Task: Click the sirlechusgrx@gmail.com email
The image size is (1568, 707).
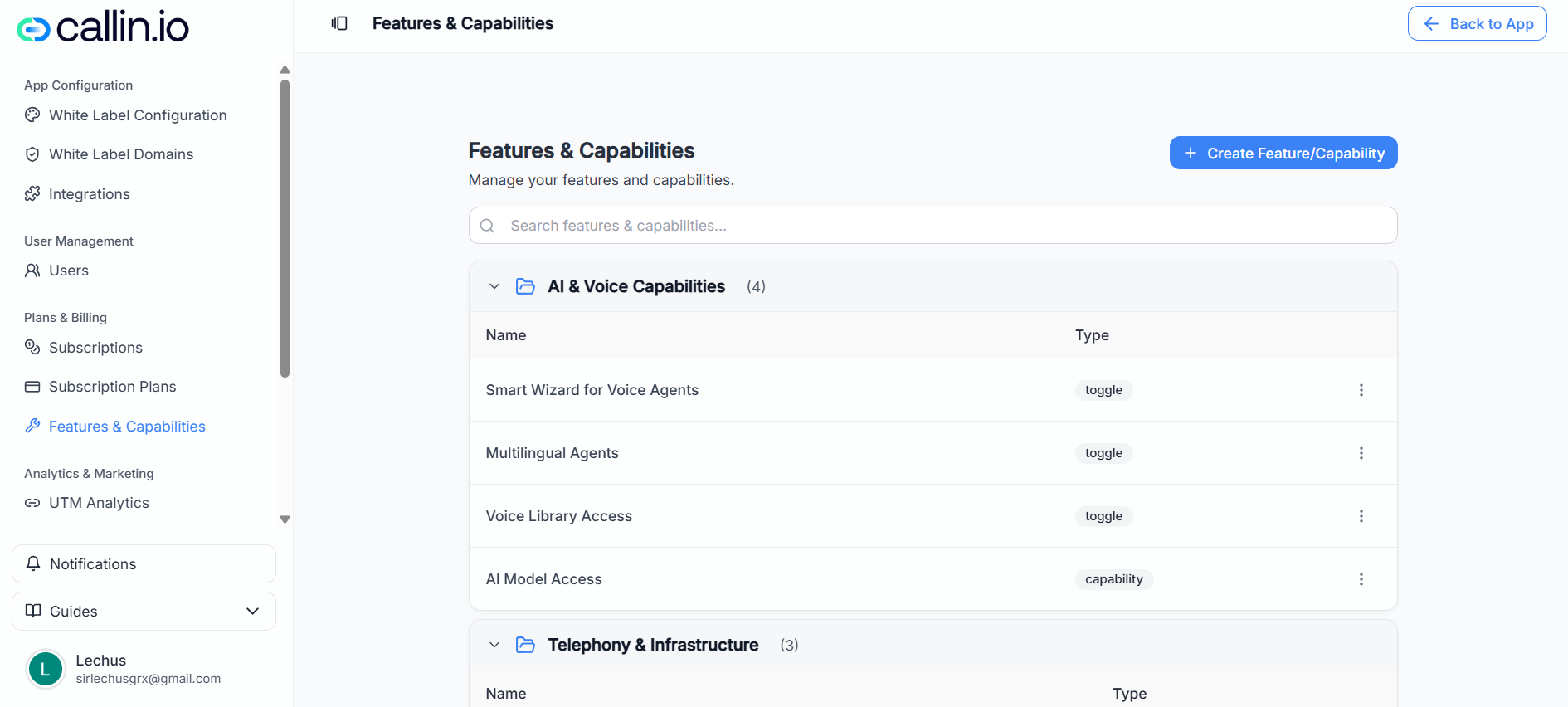Action: click(149, 679)
